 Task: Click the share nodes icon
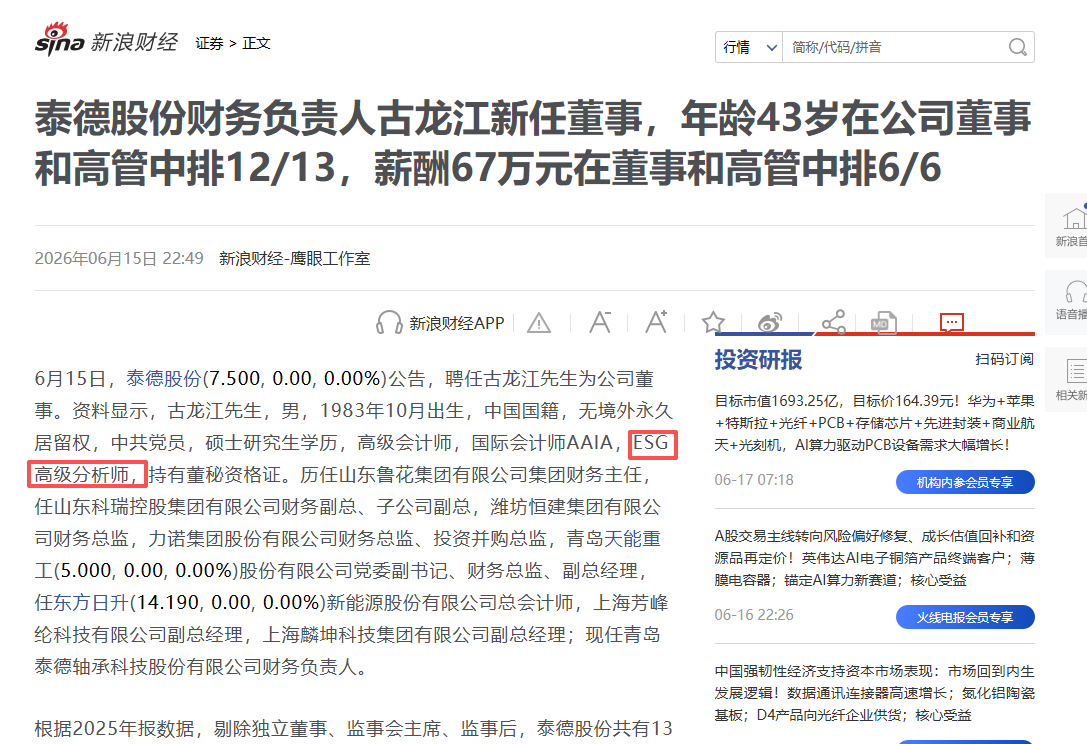click(834, 322)
